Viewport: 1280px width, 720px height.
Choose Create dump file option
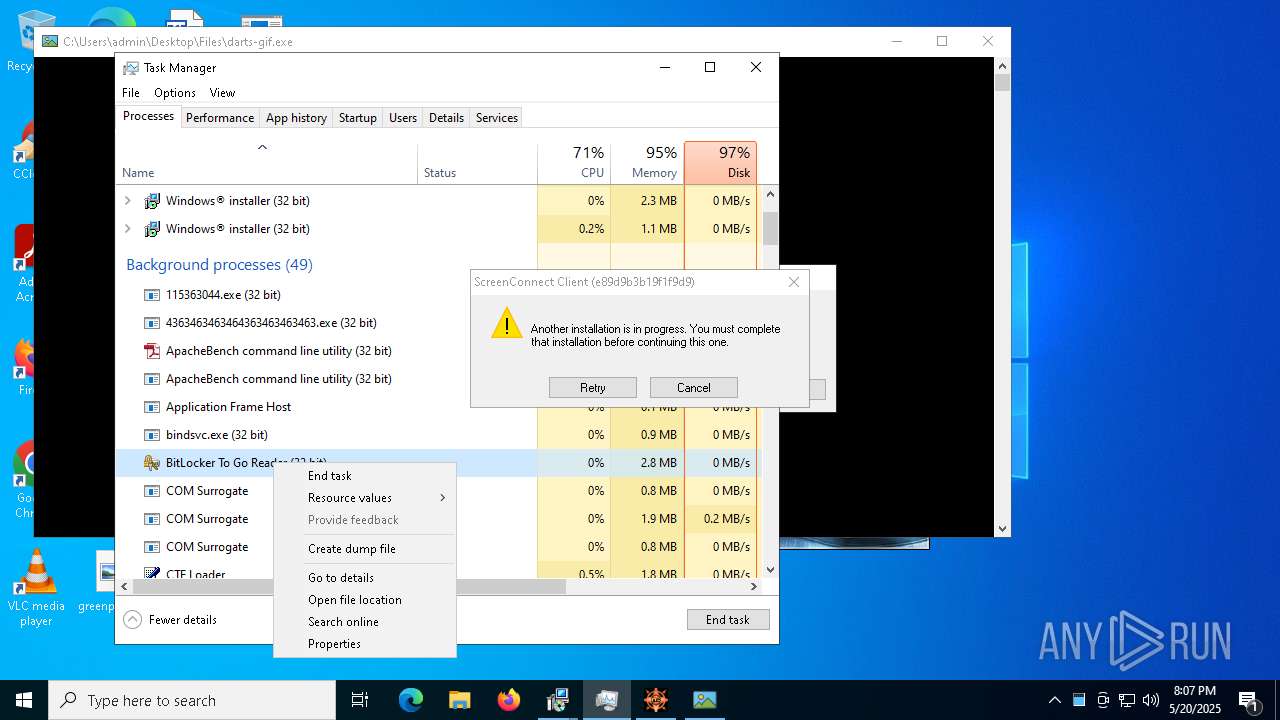tap(365, 549)
